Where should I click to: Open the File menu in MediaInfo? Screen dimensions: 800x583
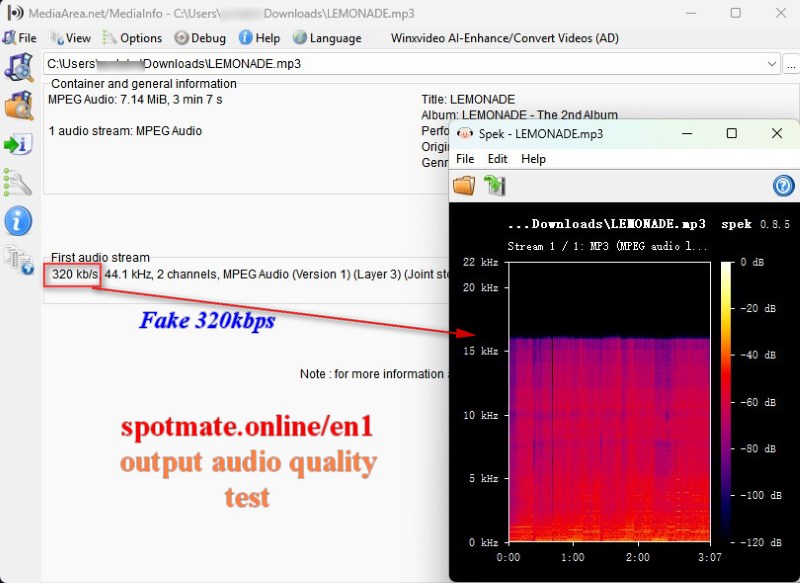19,38
